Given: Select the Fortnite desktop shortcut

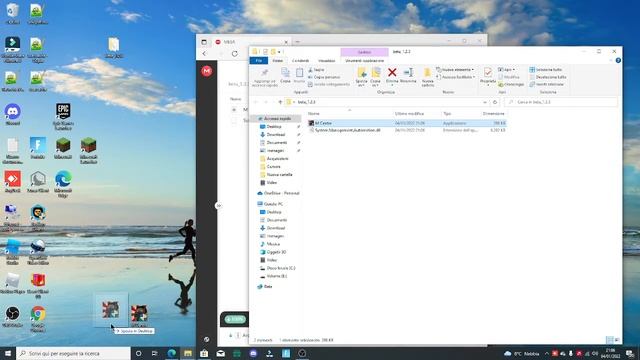Looking at the screenshot, I should click(x=38, y=148).
